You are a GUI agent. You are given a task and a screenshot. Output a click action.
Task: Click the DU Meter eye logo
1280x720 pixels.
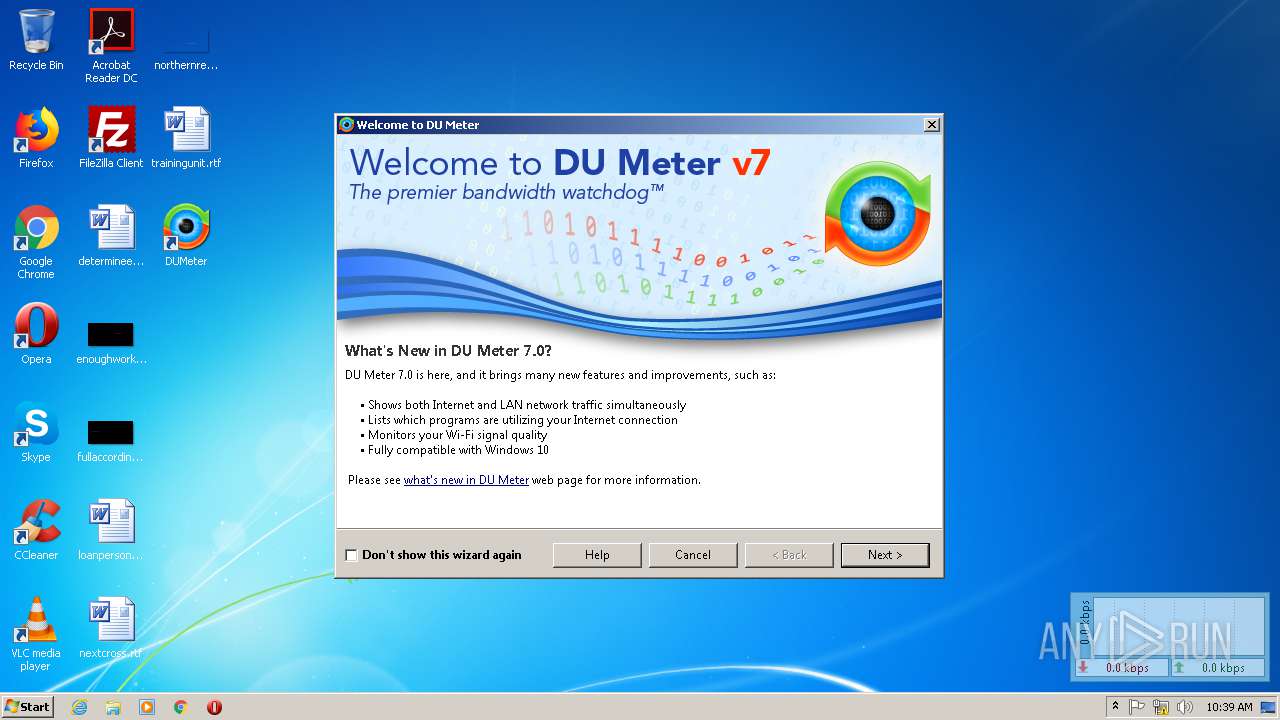click(877, 214)
